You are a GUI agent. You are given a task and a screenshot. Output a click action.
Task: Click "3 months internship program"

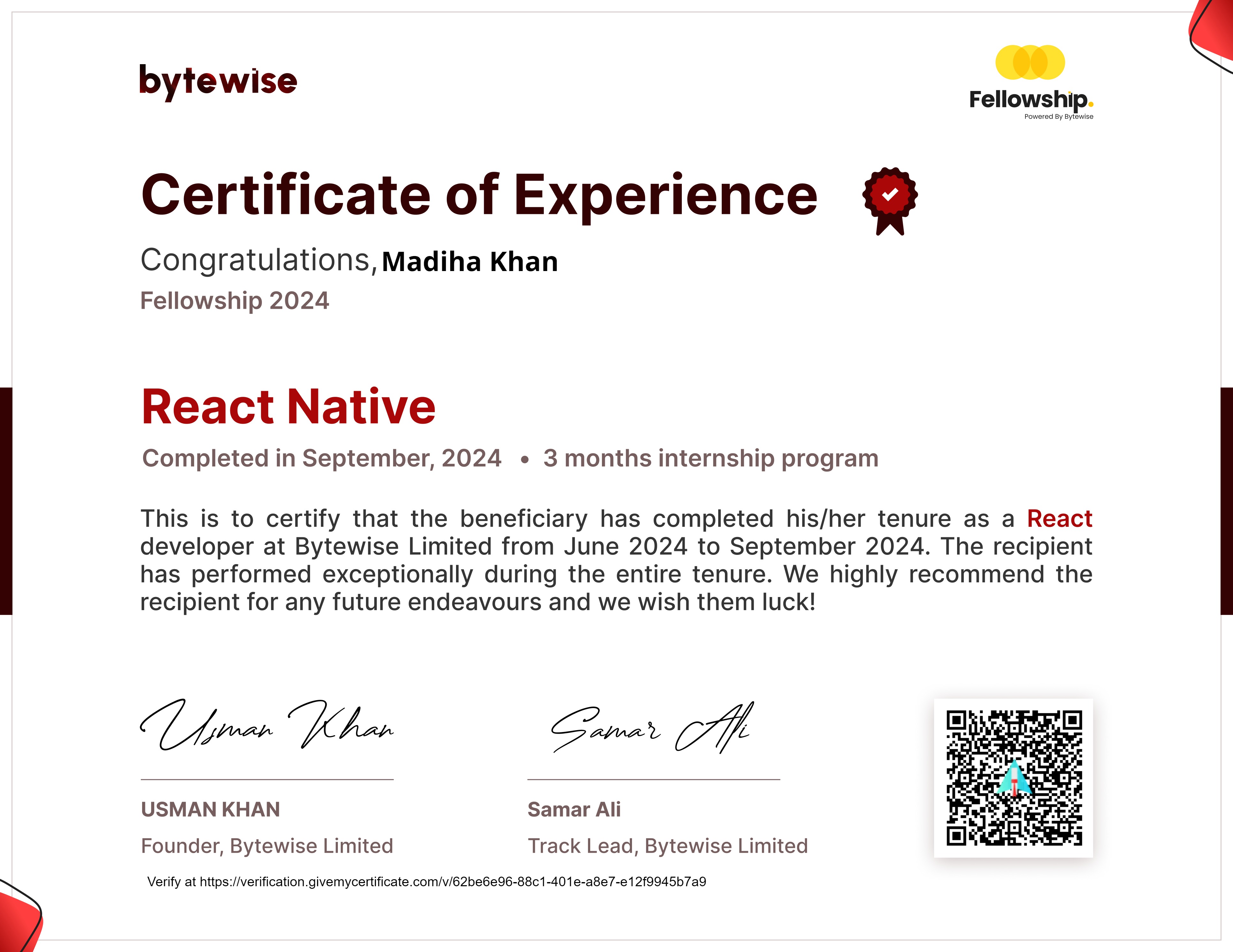point(711,458)
